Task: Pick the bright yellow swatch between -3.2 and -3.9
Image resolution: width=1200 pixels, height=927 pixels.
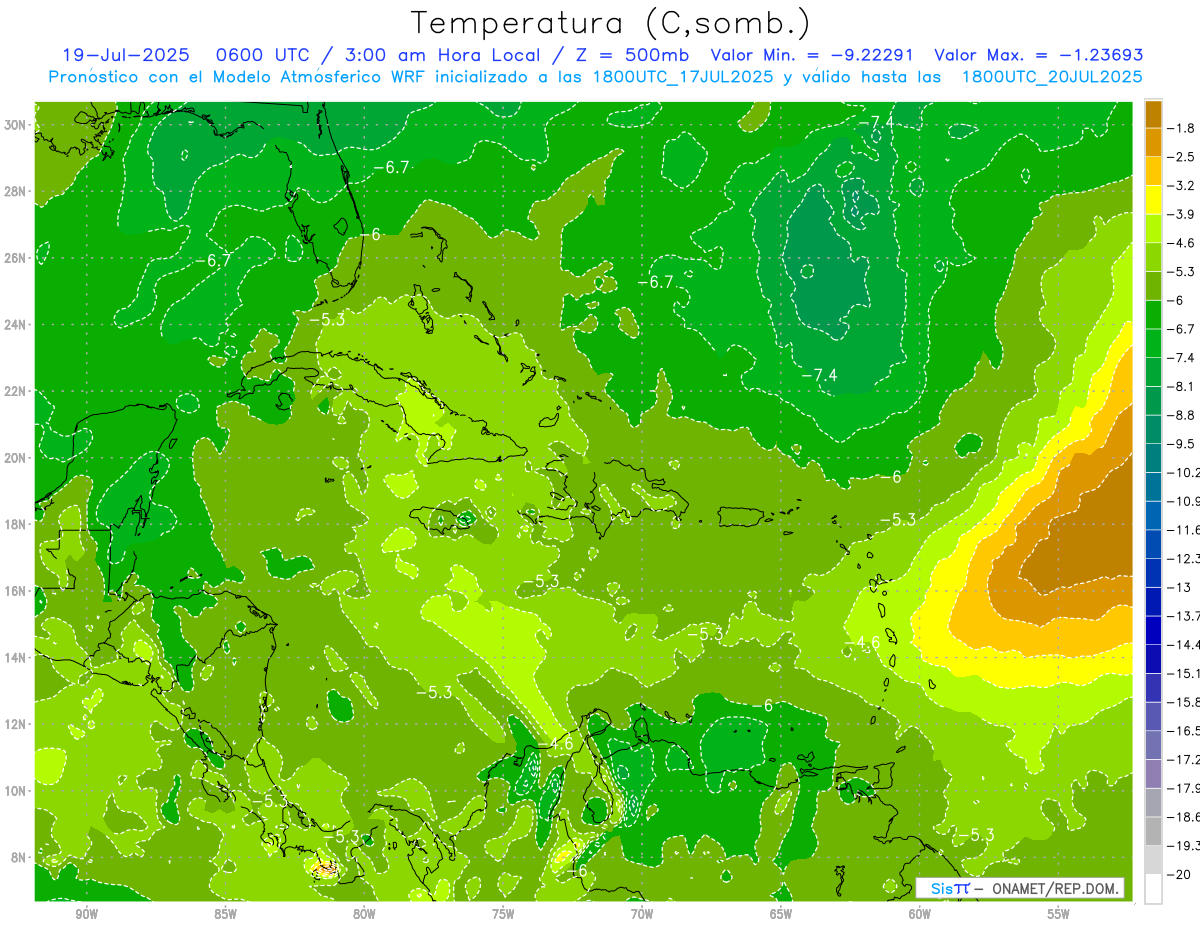Action: click(x=1153, y=200)
